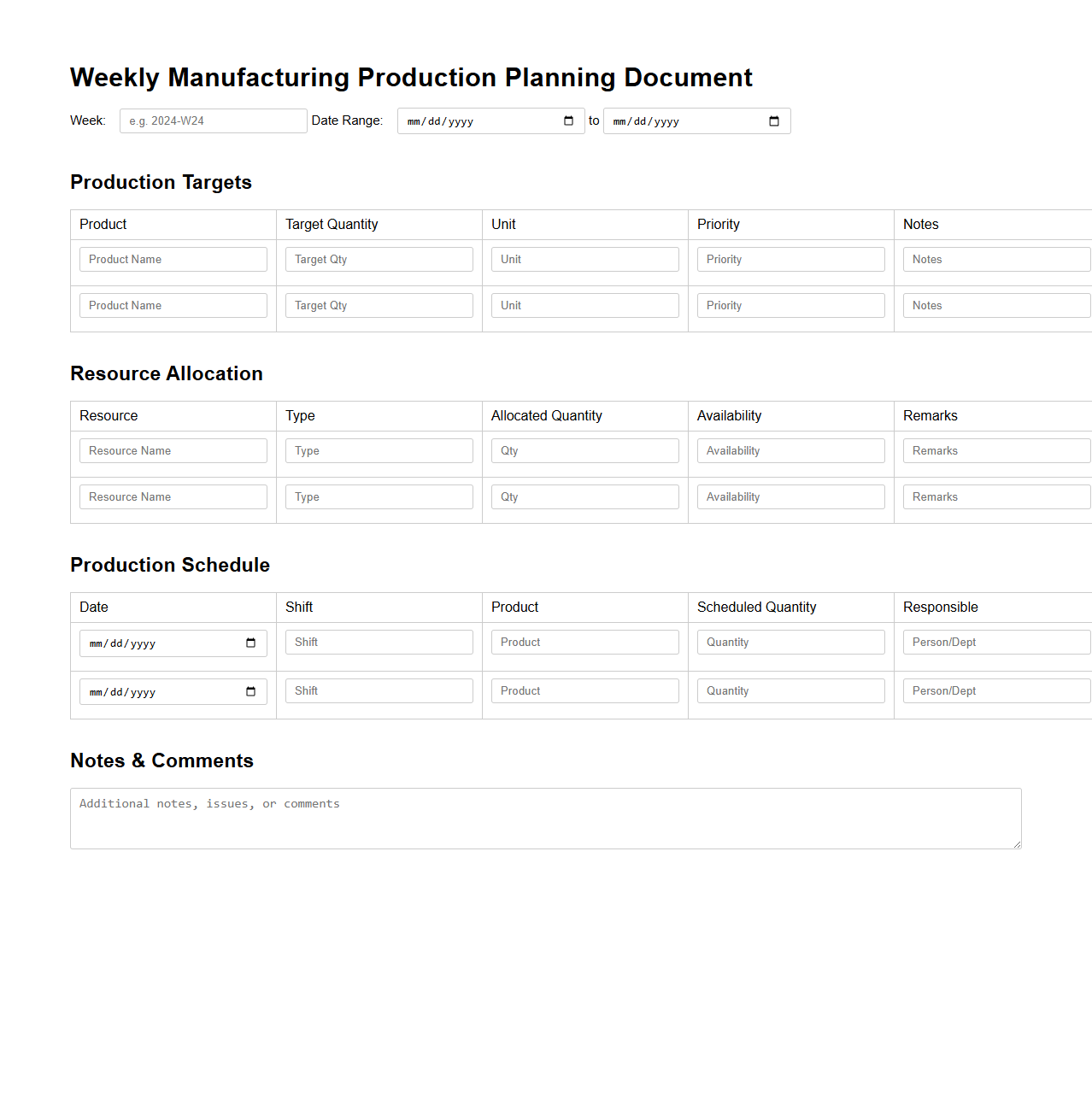Open the calendar picker for the Date Range end
This screenshot has width=1092, height=1098.
tap(773, 120)
